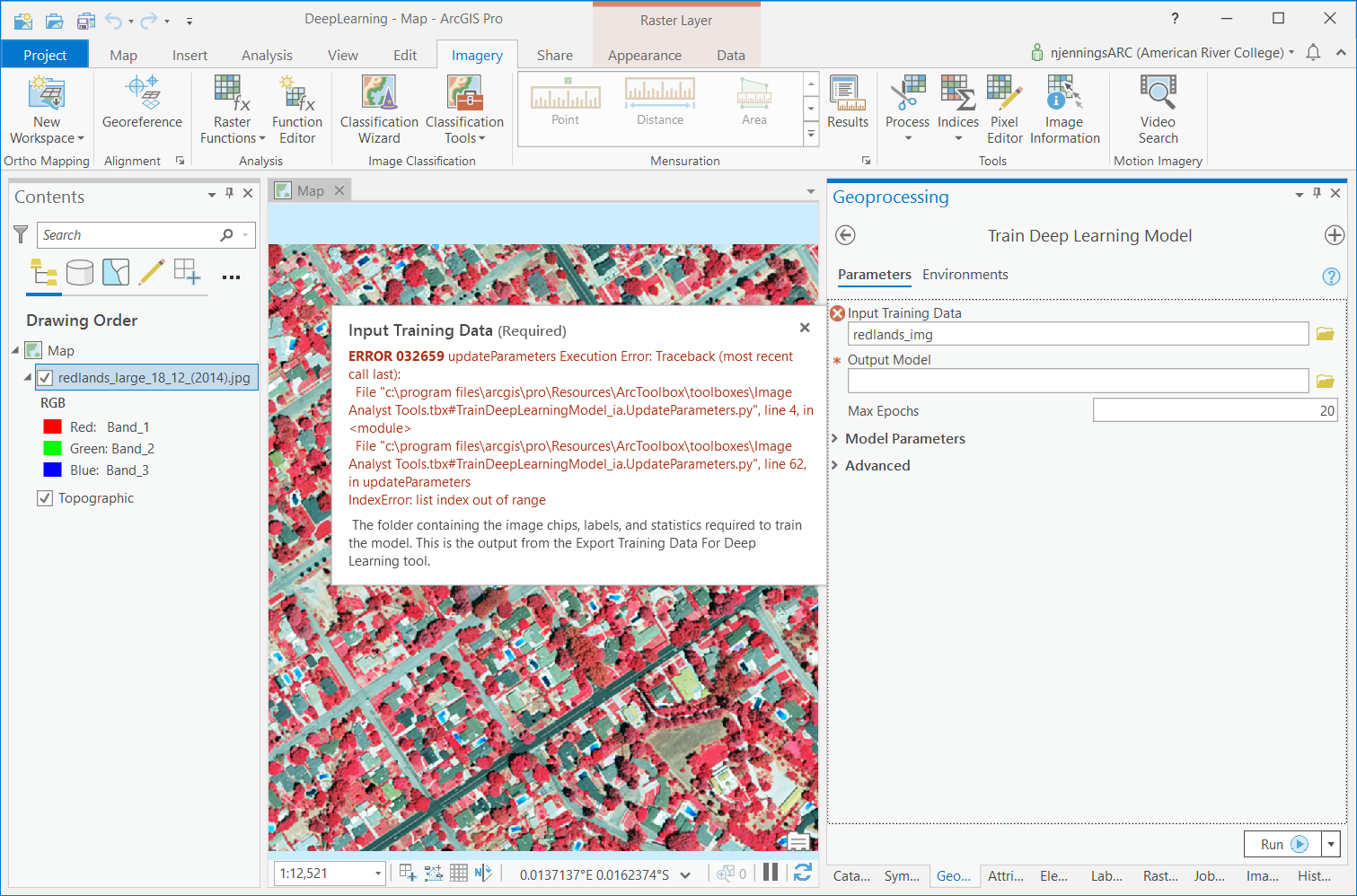The image size is (1357, 896).
Task: Select the Point mensuration tool
Action: tap(566, 101)
